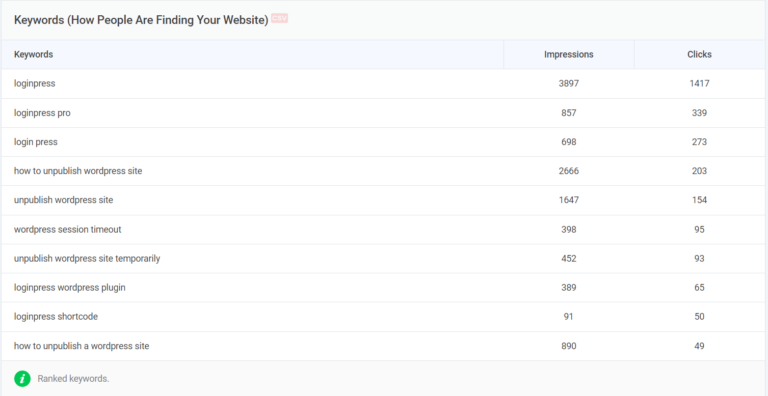Select 'wordpress session timeout' keyword
768x396 pixels.
click(68, 229)
